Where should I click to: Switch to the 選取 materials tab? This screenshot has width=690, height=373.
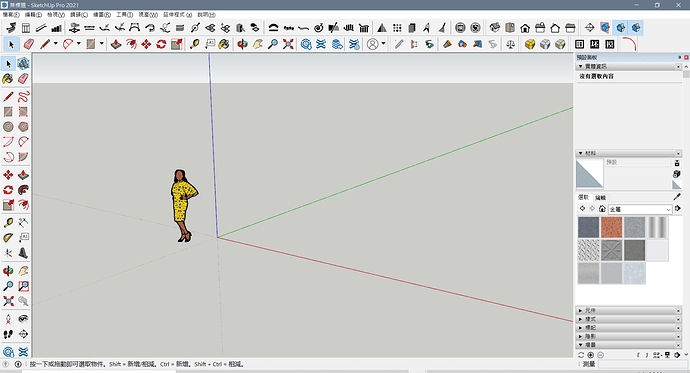click(x=584, y=197)
